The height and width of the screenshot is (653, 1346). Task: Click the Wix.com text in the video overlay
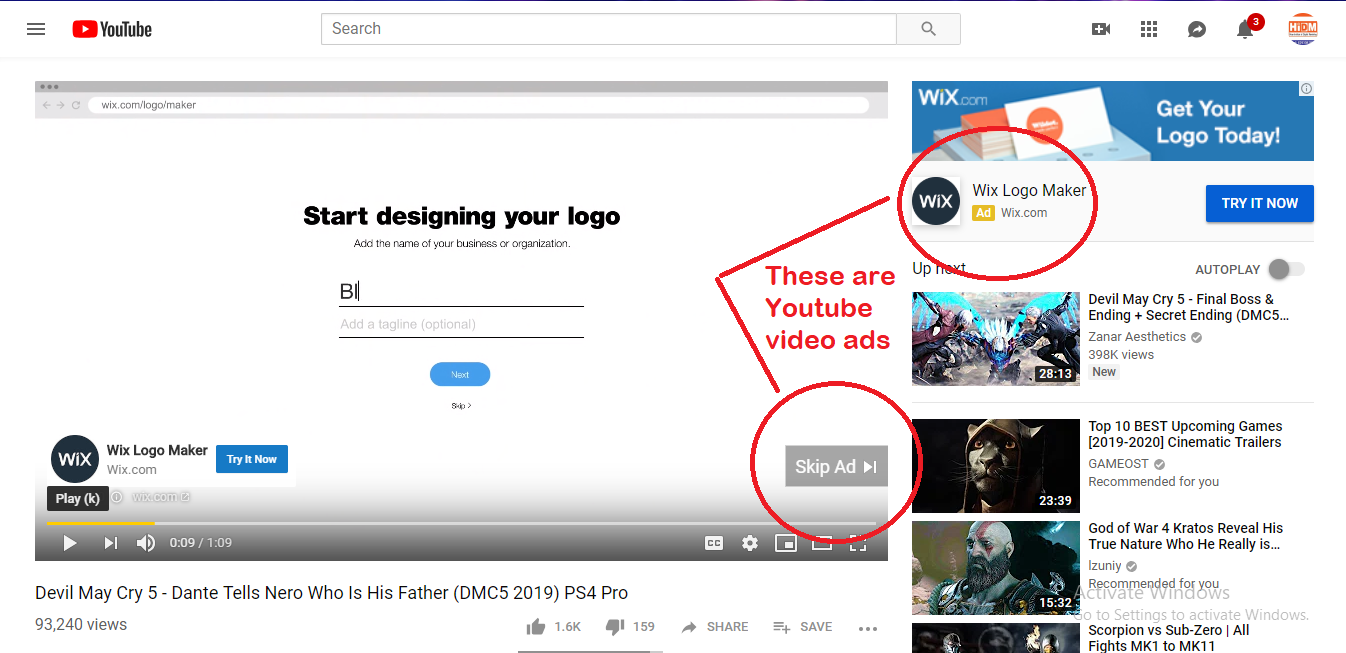[132, 469]
